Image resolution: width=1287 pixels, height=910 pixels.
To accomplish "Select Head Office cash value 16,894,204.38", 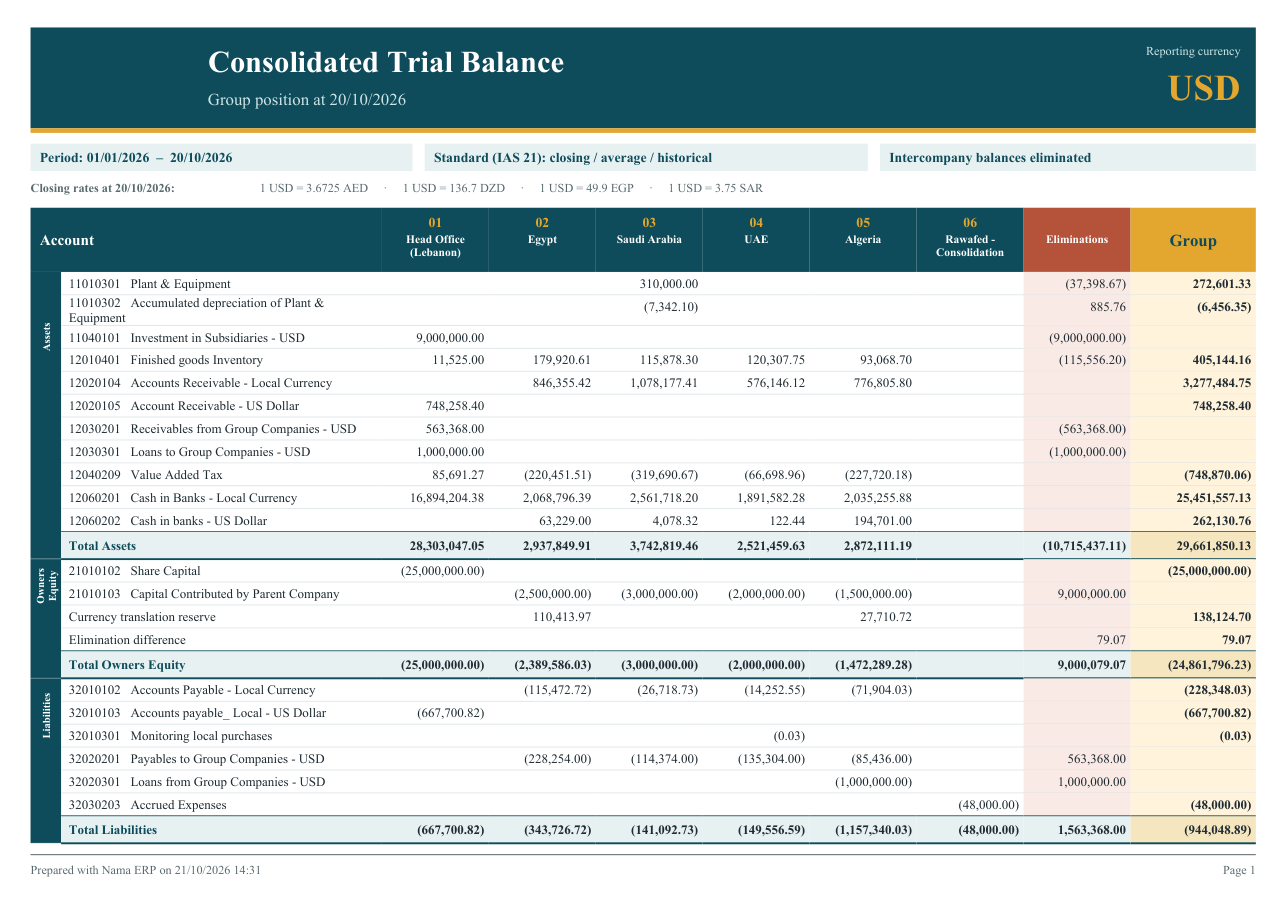I will [x=447, y=498].
